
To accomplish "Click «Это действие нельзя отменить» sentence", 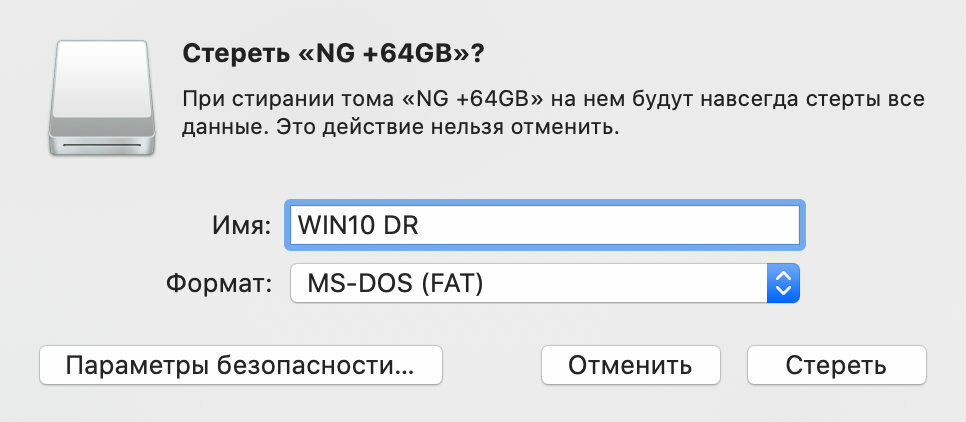I will coord(447,128).
